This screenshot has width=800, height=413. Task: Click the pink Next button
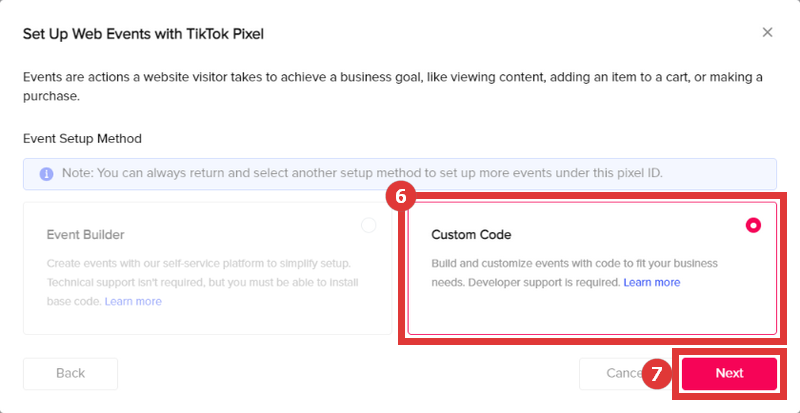[729, 373]
